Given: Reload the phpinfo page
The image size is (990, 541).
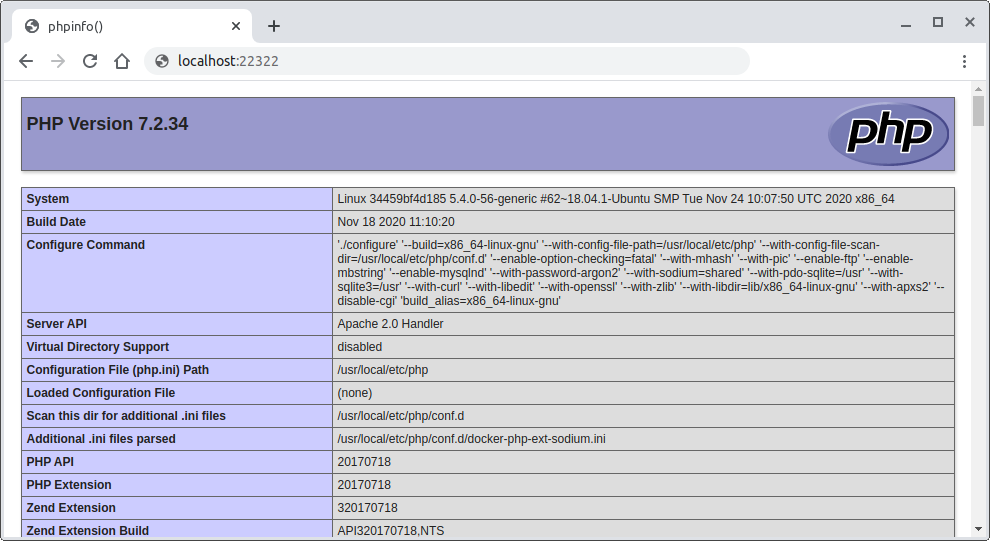Looking at the screenshot, I should 90,61.
